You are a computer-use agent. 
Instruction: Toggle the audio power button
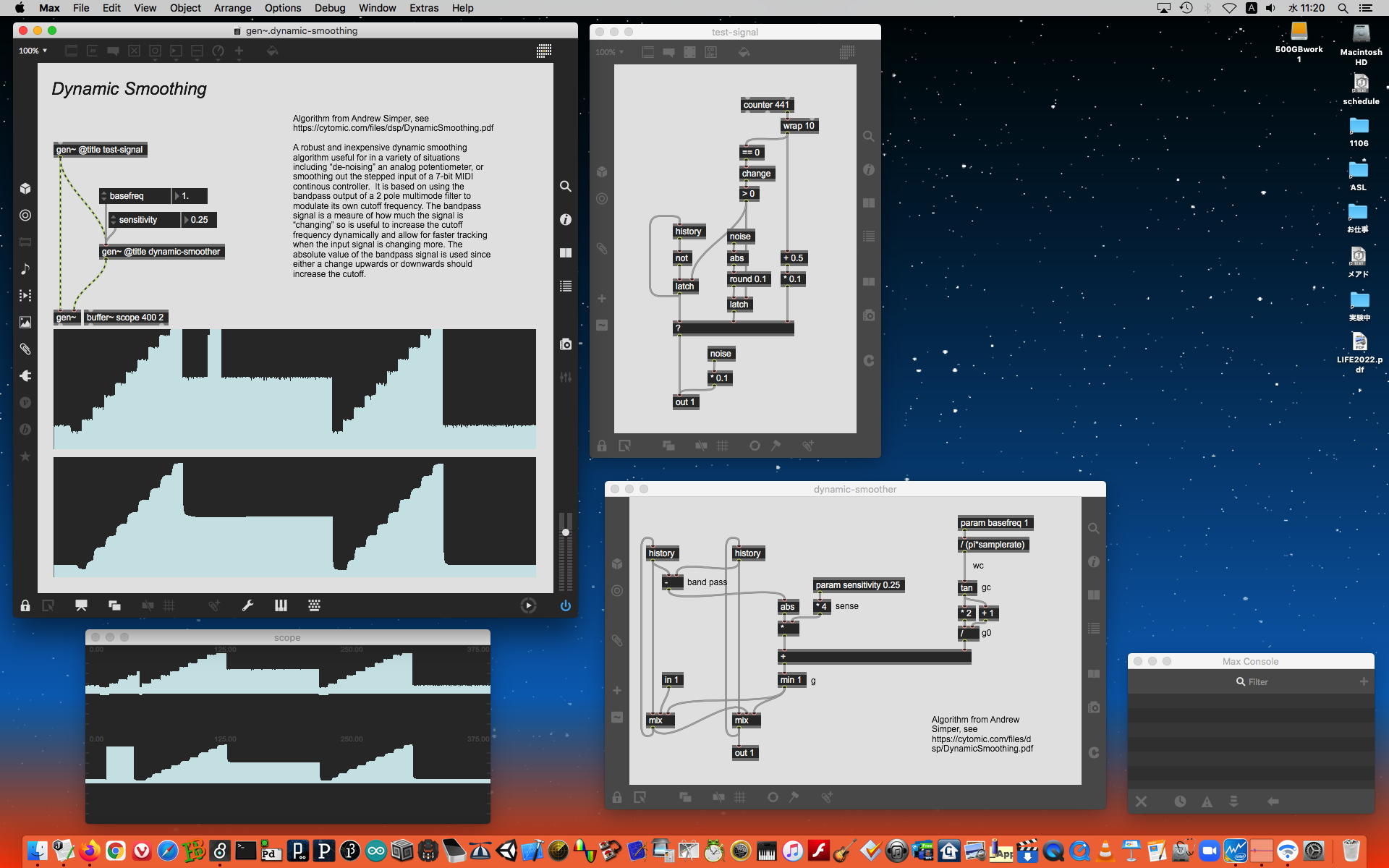(566, 605)
